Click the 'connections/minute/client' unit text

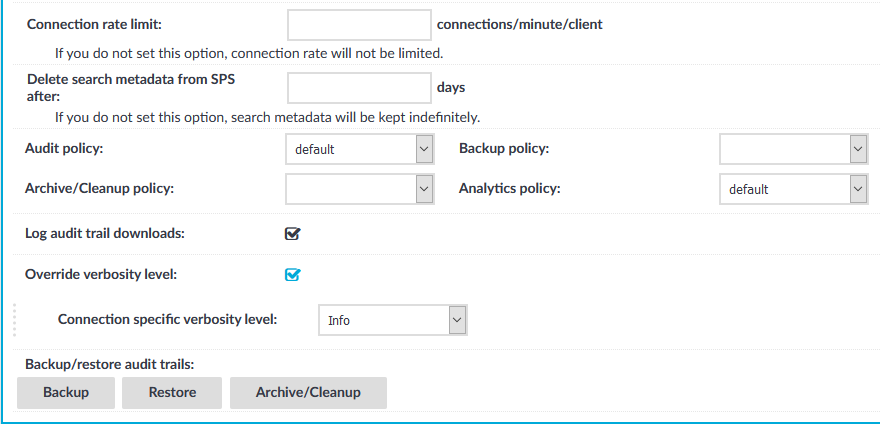520,25
